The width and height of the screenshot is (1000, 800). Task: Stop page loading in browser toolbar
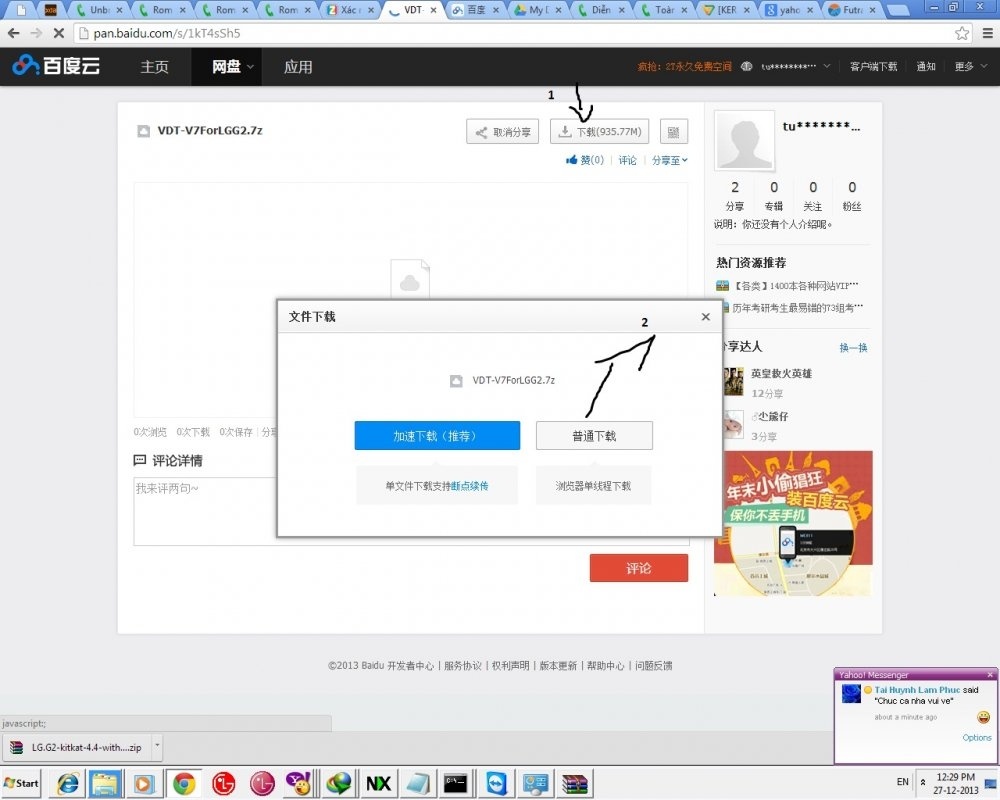click(x=57, y=33)
